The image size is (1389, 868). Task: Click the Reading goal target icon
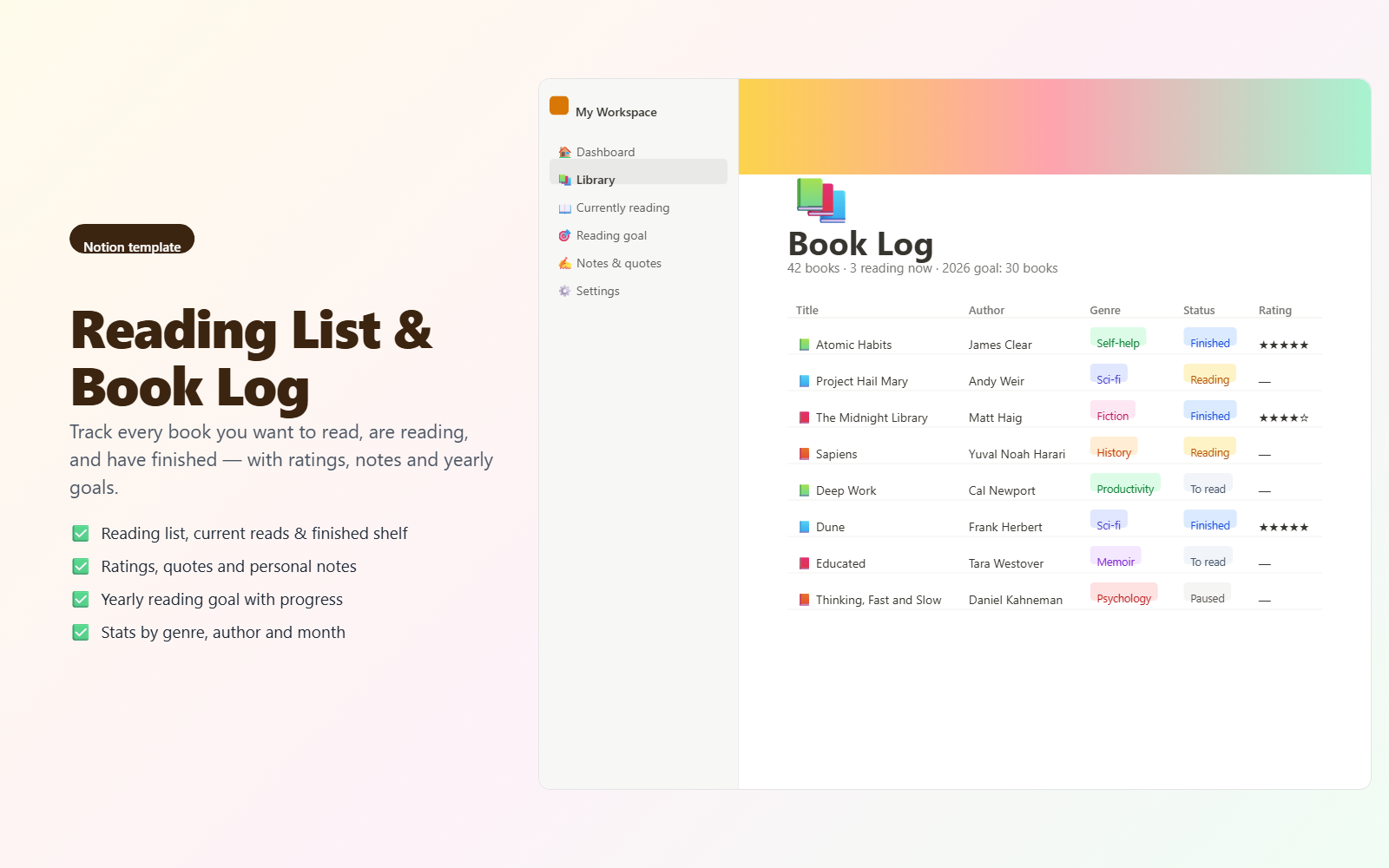pyautogui.click(x=564, y=235)
